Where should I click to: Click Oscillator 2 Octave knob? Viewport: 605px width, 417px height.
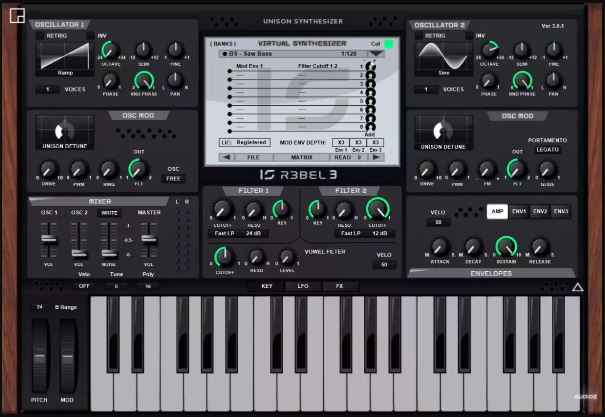tap(489, 50)
